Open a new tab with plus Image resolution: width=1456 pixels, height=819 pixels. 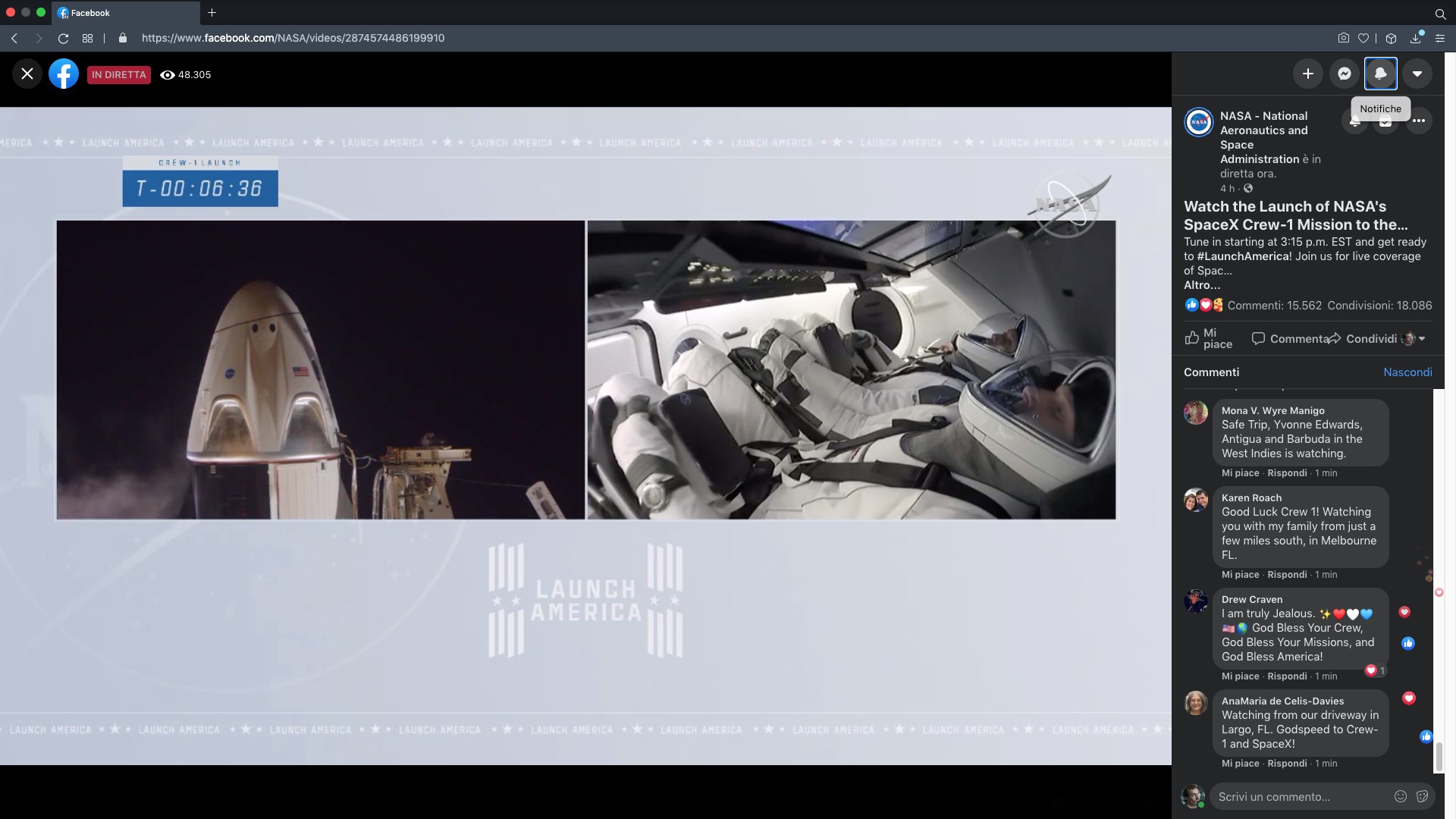(x=212, y=13)
